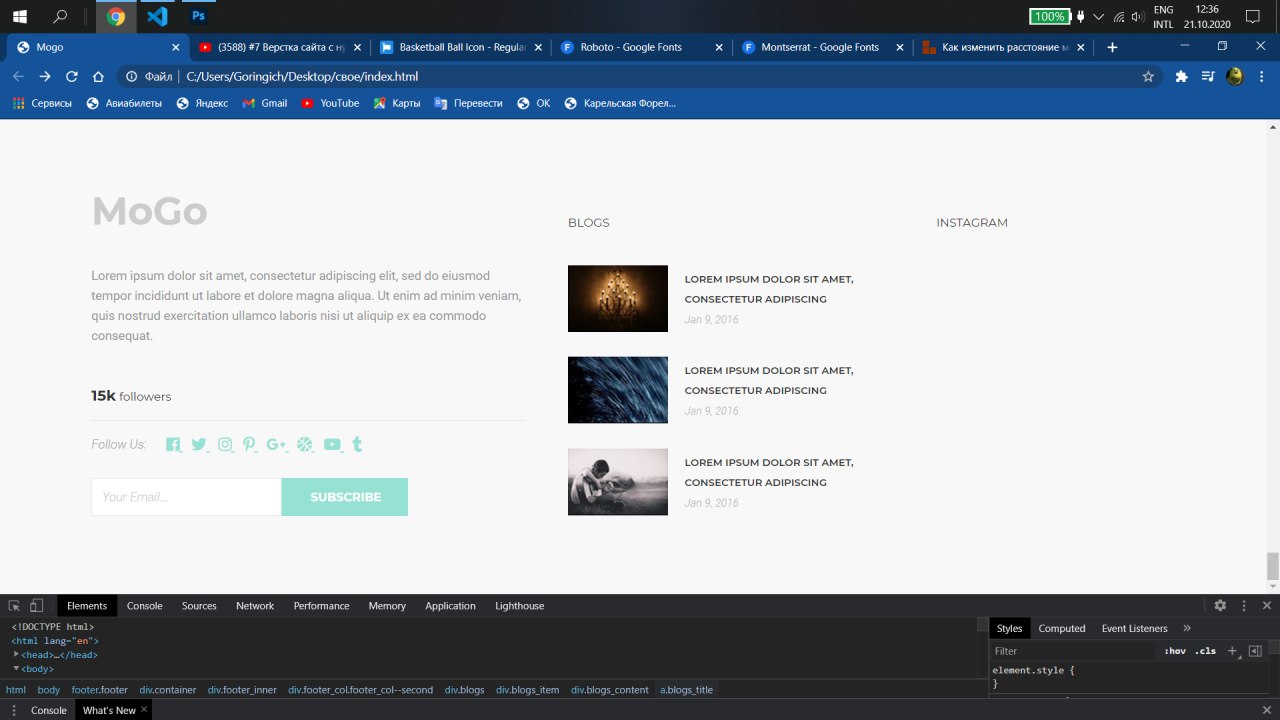Switch to the Network tab in DevTools
The height and width of the screenshot is (720, 1280).
point(255,606)
